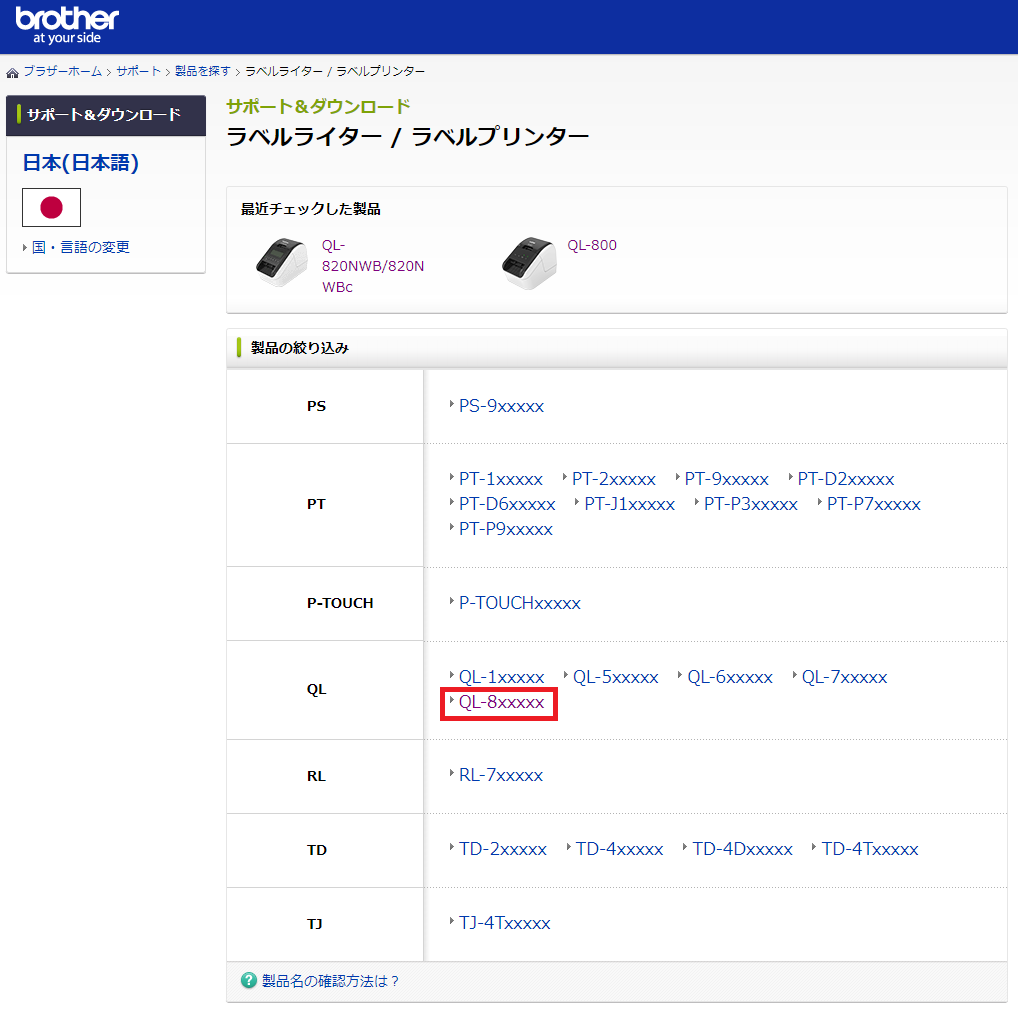Select the PT-P3xxxxx series

point(751,504)
